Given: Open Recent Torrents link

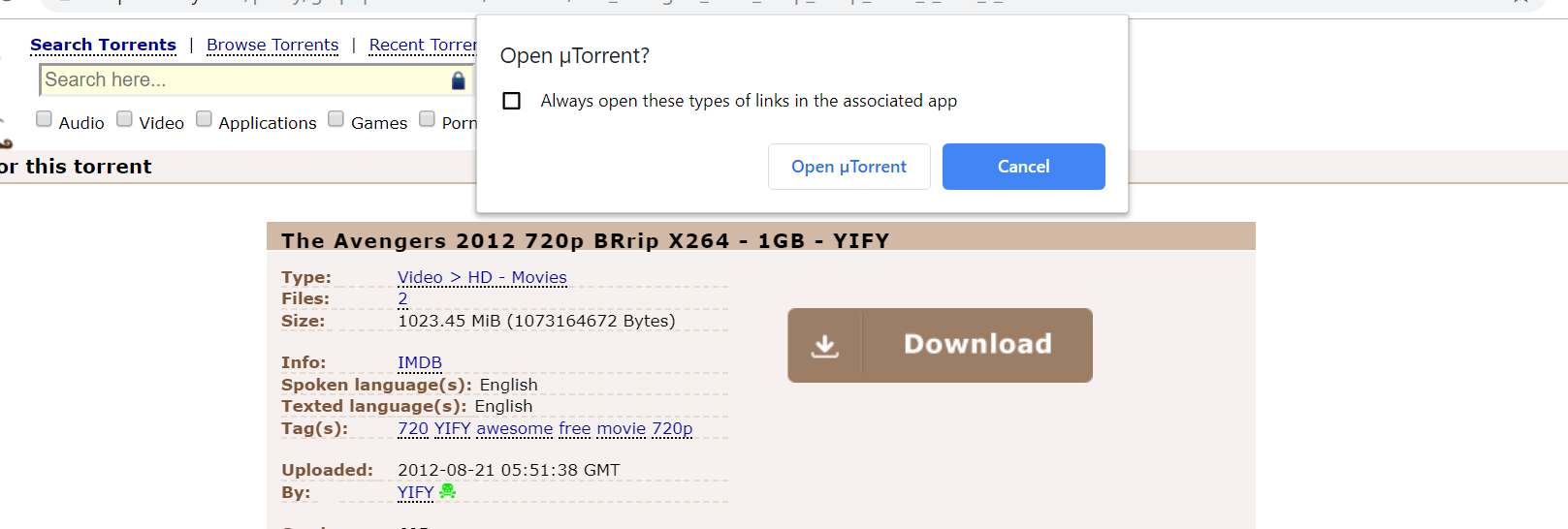Looking at the screenshot, I should click(x=423, y=45).
